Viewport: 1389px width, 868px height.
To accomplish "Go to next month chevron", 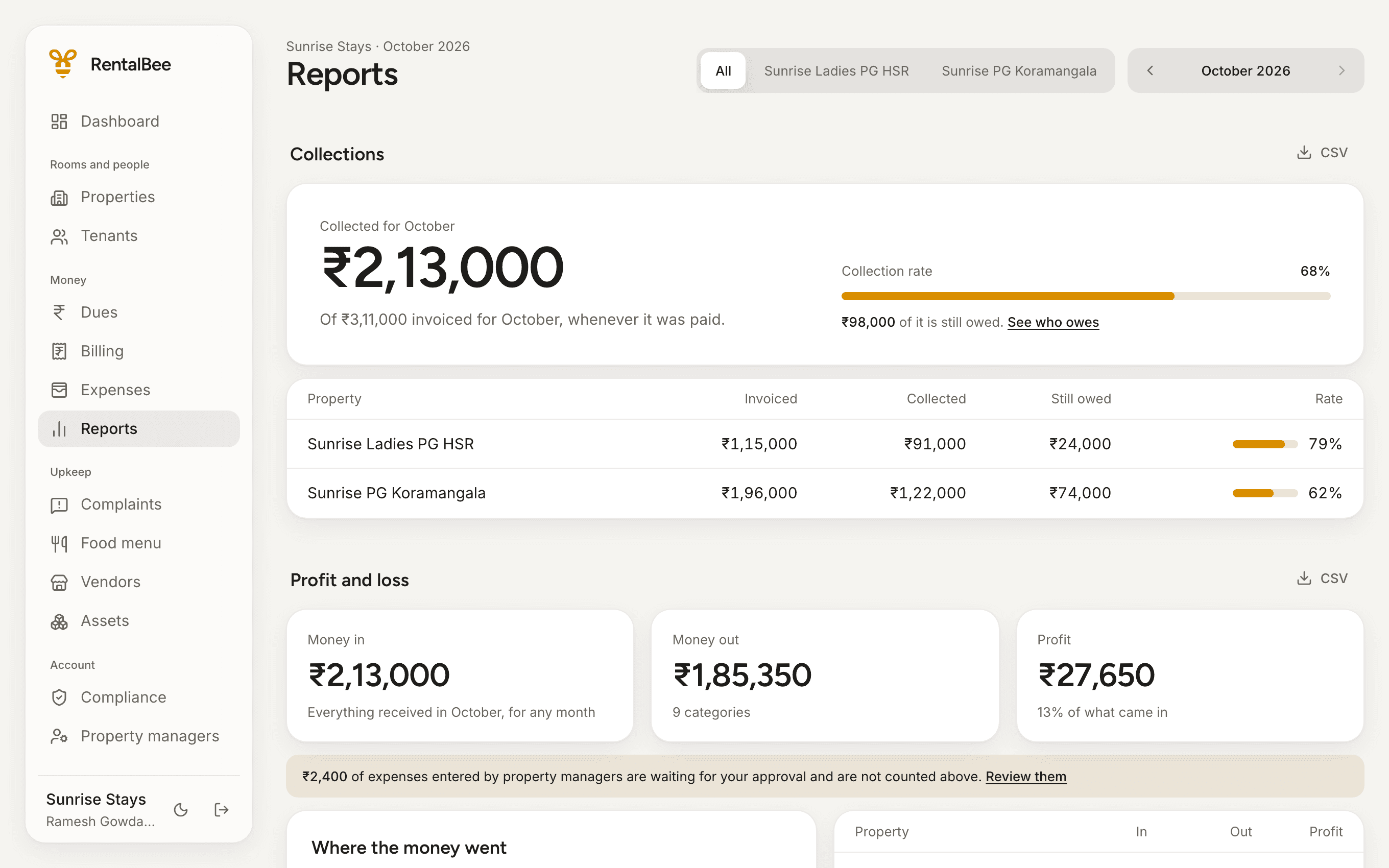I will pos(1342,70).
